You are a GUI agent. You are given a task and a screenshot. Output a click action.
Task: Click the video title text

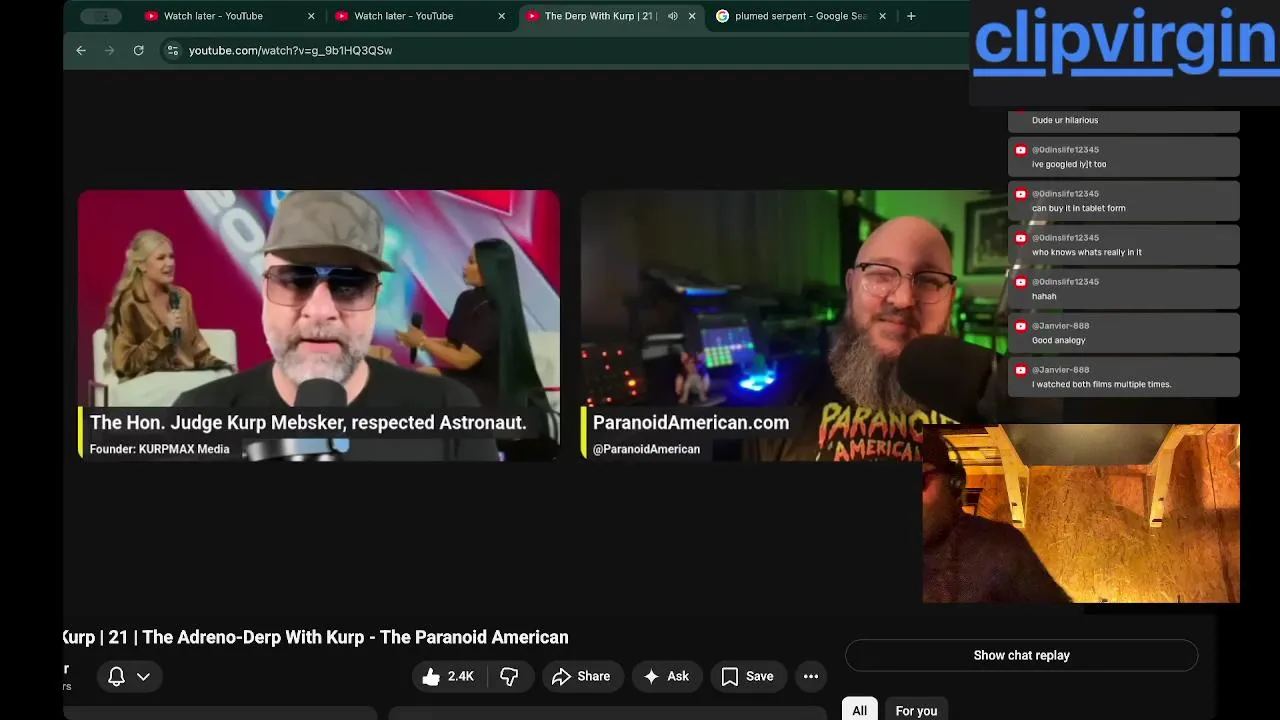pyautogui.click(x=315, y=637)
